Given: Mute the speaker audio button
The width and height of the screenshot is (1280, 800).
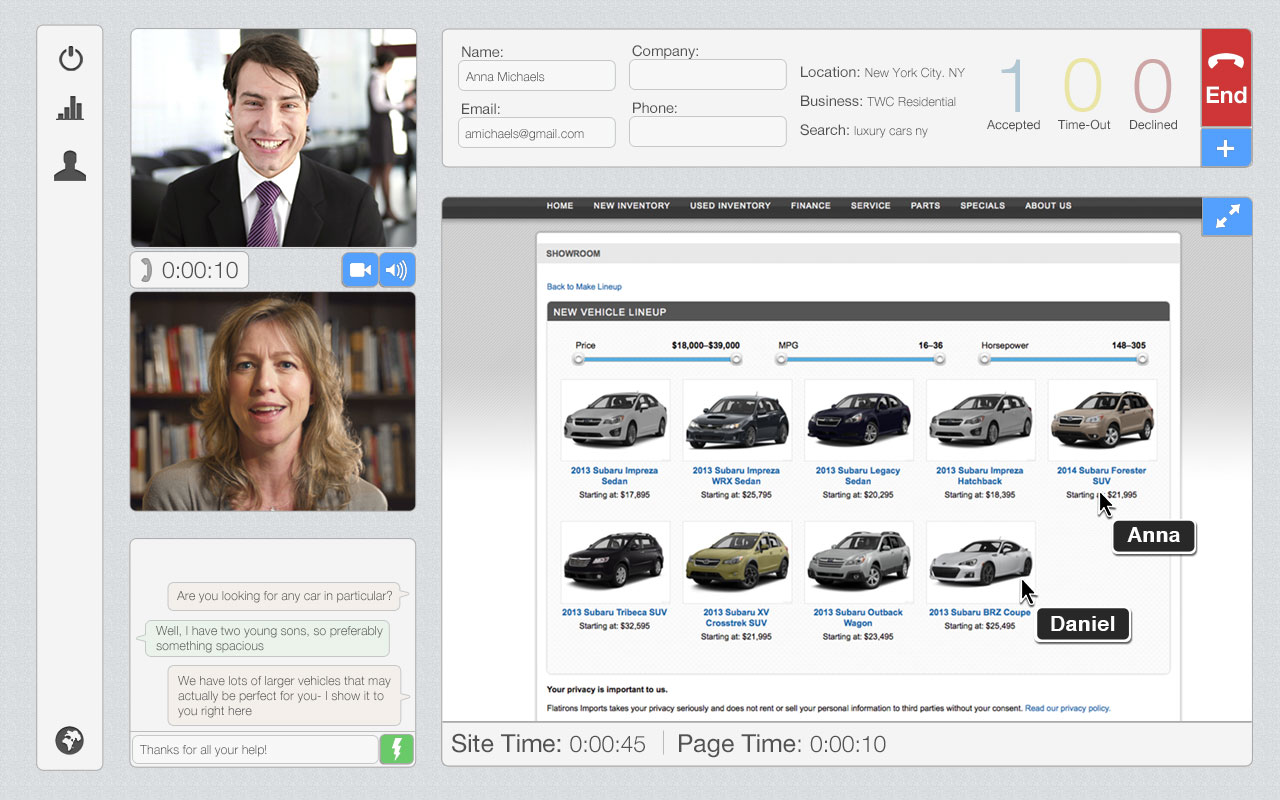Looking at the screenshot, I should point(397,270).
